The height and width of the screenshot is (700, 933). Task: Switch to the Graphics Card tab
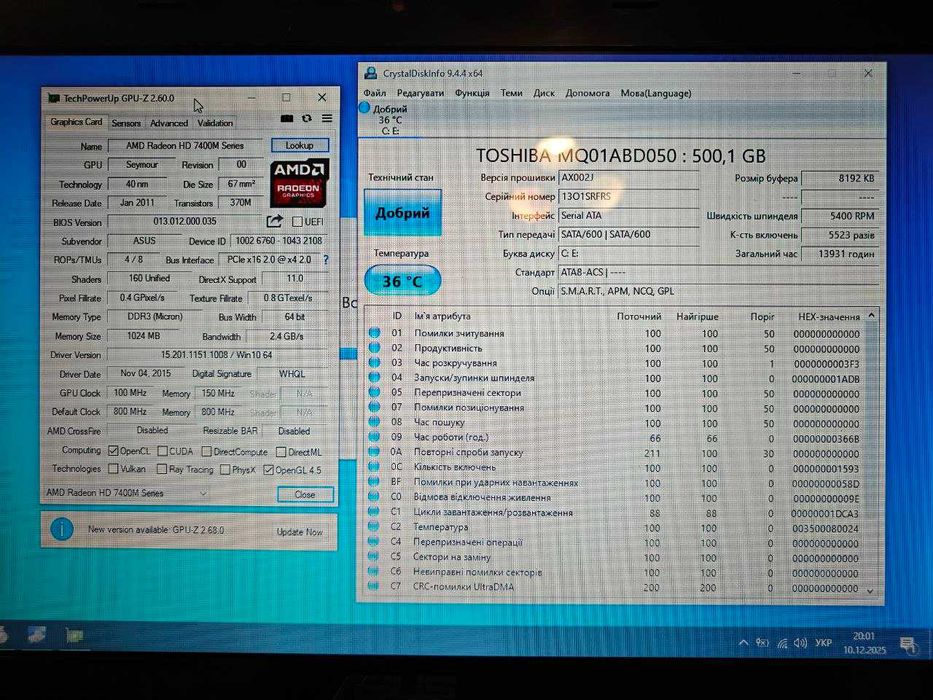pos(76,122)
